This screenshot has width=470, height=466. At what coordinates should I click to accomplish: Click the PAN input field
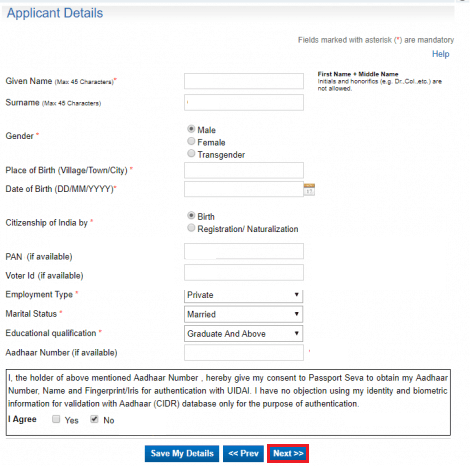click(244, 251)
